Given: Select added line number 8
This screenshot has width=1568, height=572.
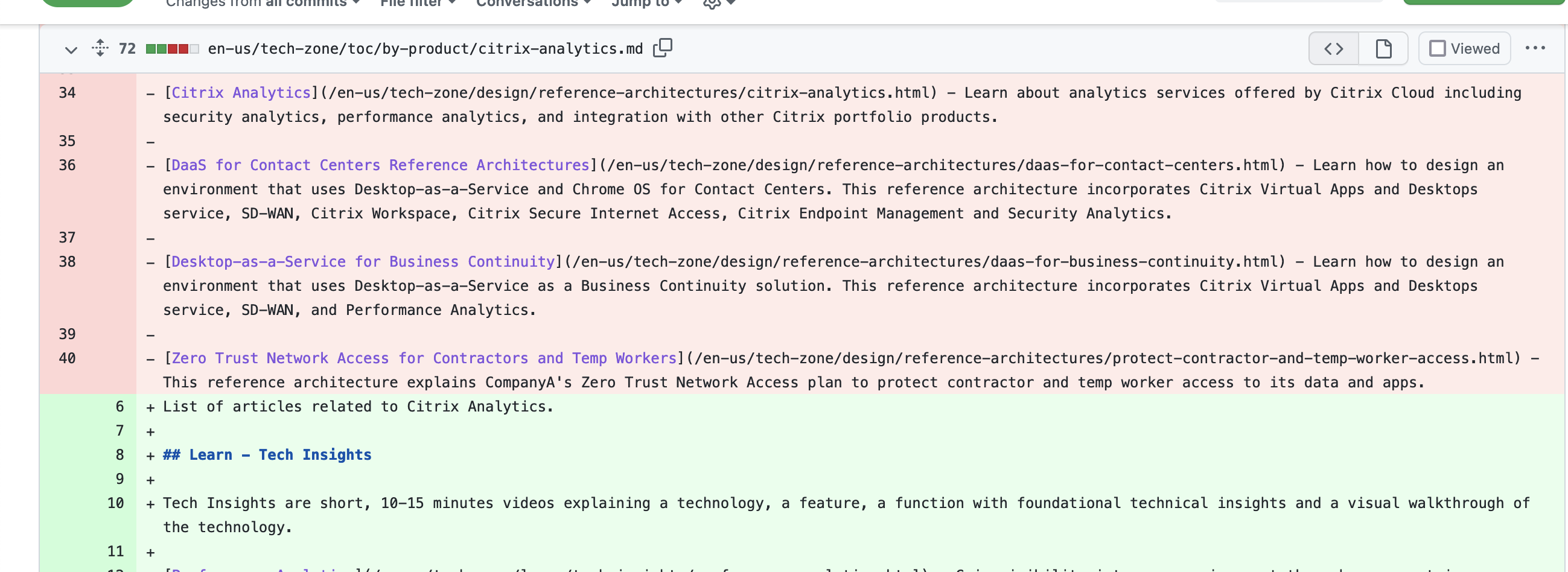Looking at the screenshot, I should pos(120,455).
